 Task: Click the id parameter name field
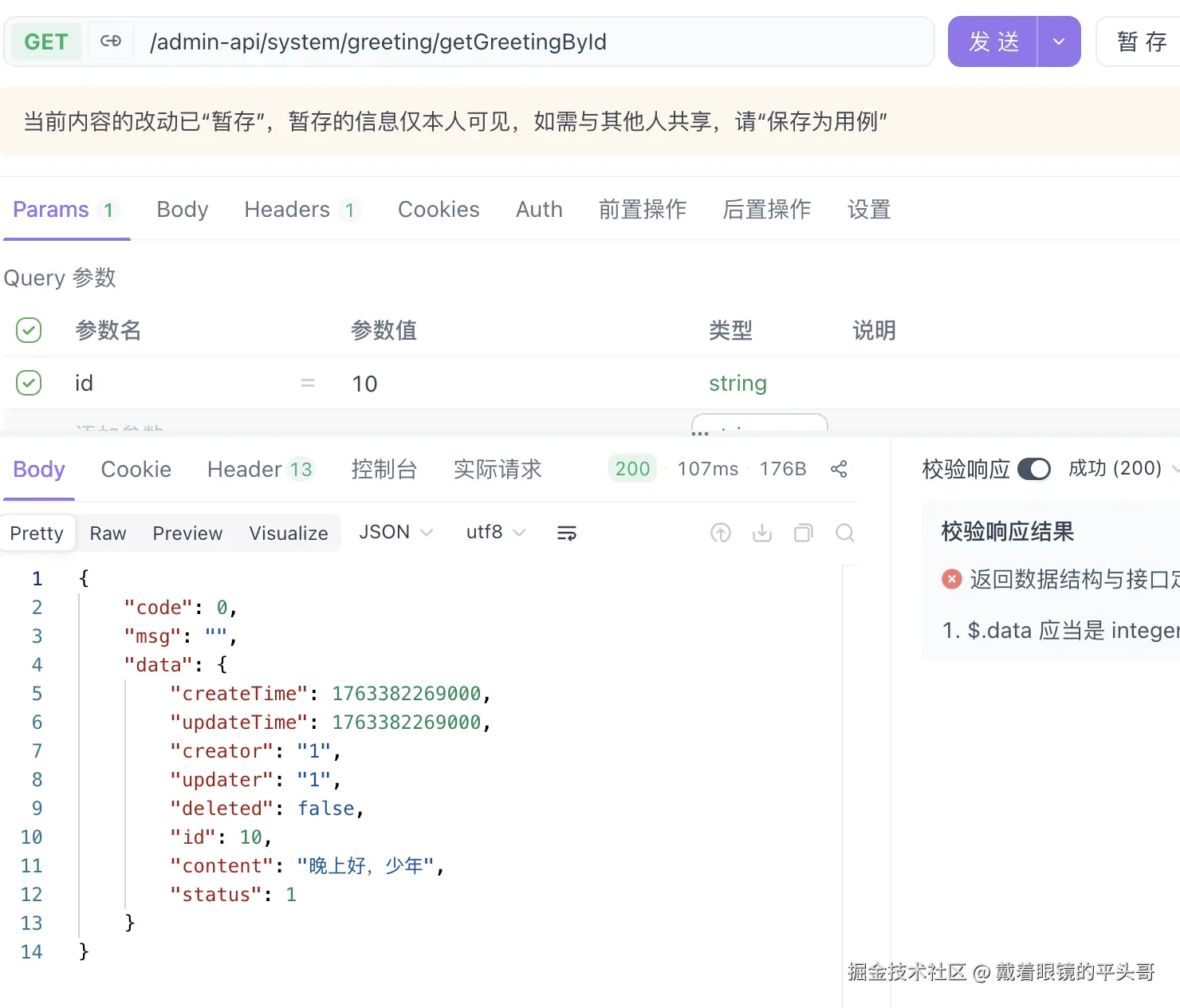click(x=85, y=384)
